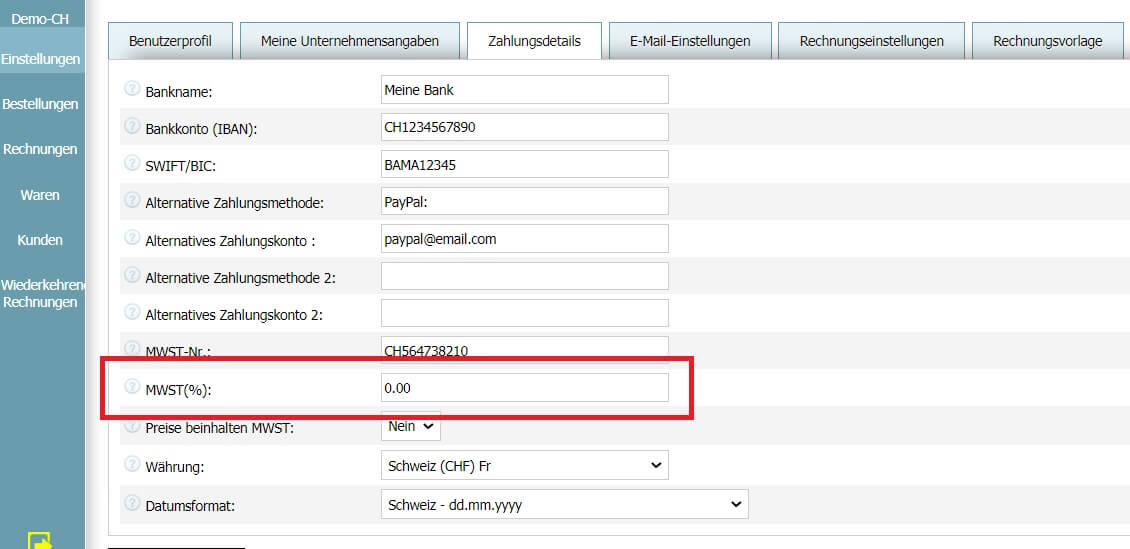
Task: Click help icon beside Bankname
Action: pyautogui.click(x=132, y=89)
